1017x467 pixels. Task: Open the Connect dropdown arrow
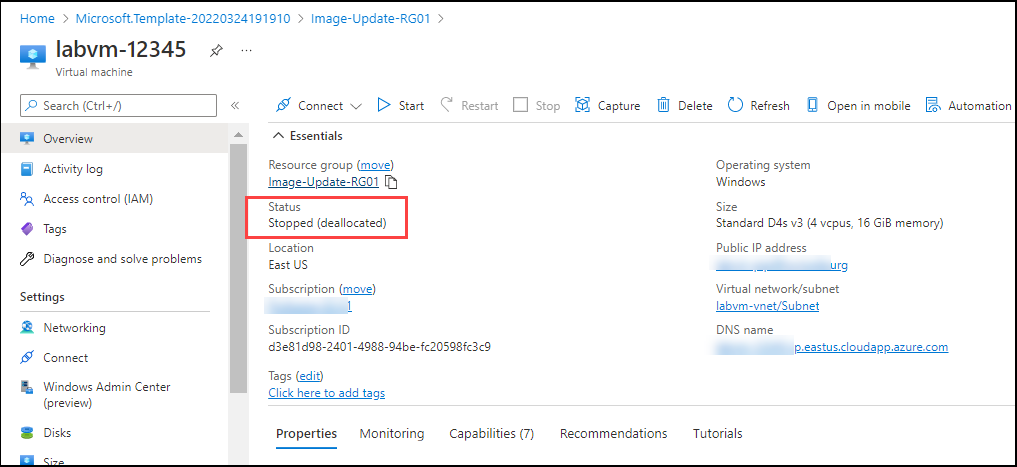[355, 106]
